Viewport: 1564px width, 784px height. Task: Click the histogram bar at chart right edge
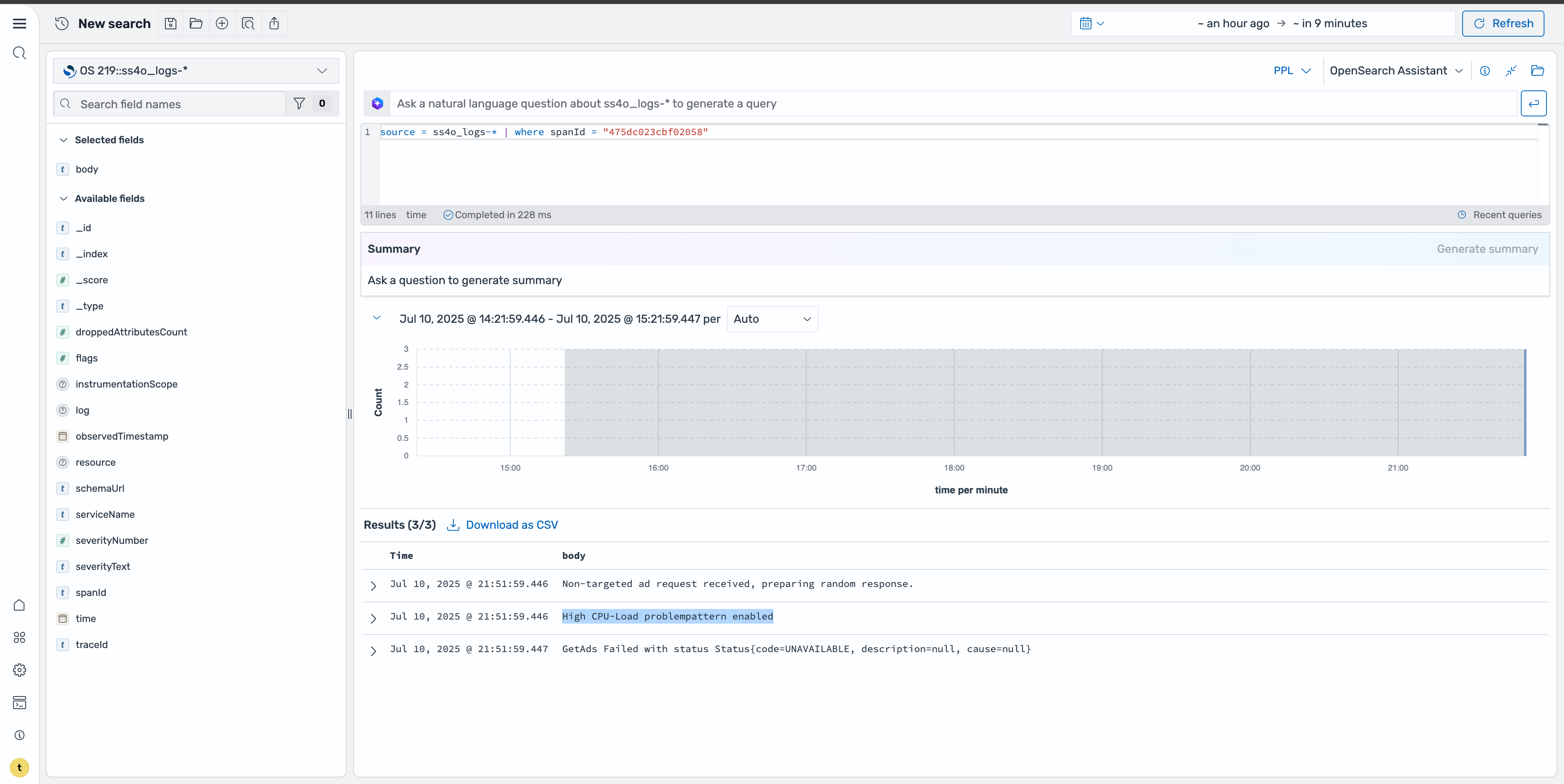[x=1524, y=403]
